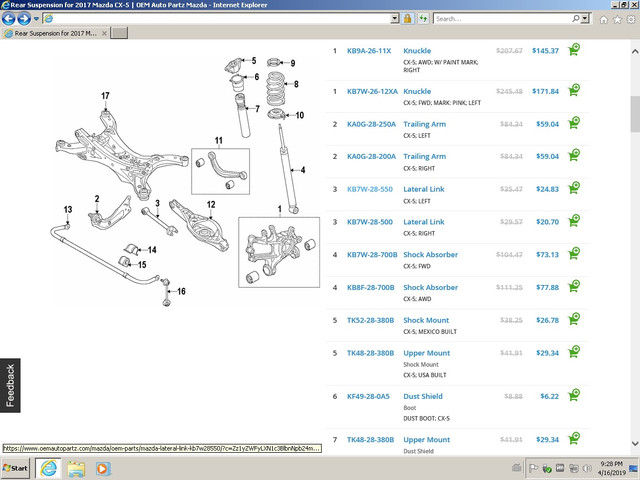Open Lateral Link KB7W-28-550 part number

click(370, 189)
